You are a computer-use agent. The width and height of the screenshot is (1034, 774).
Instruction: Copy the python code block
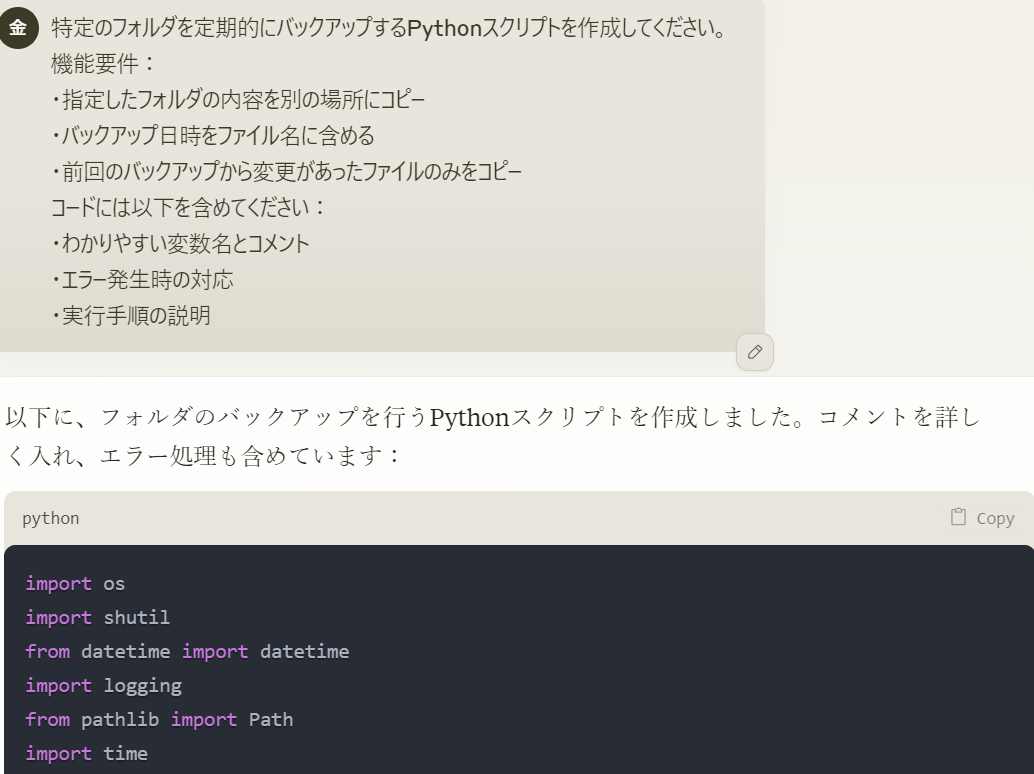(x=982, y=518)
